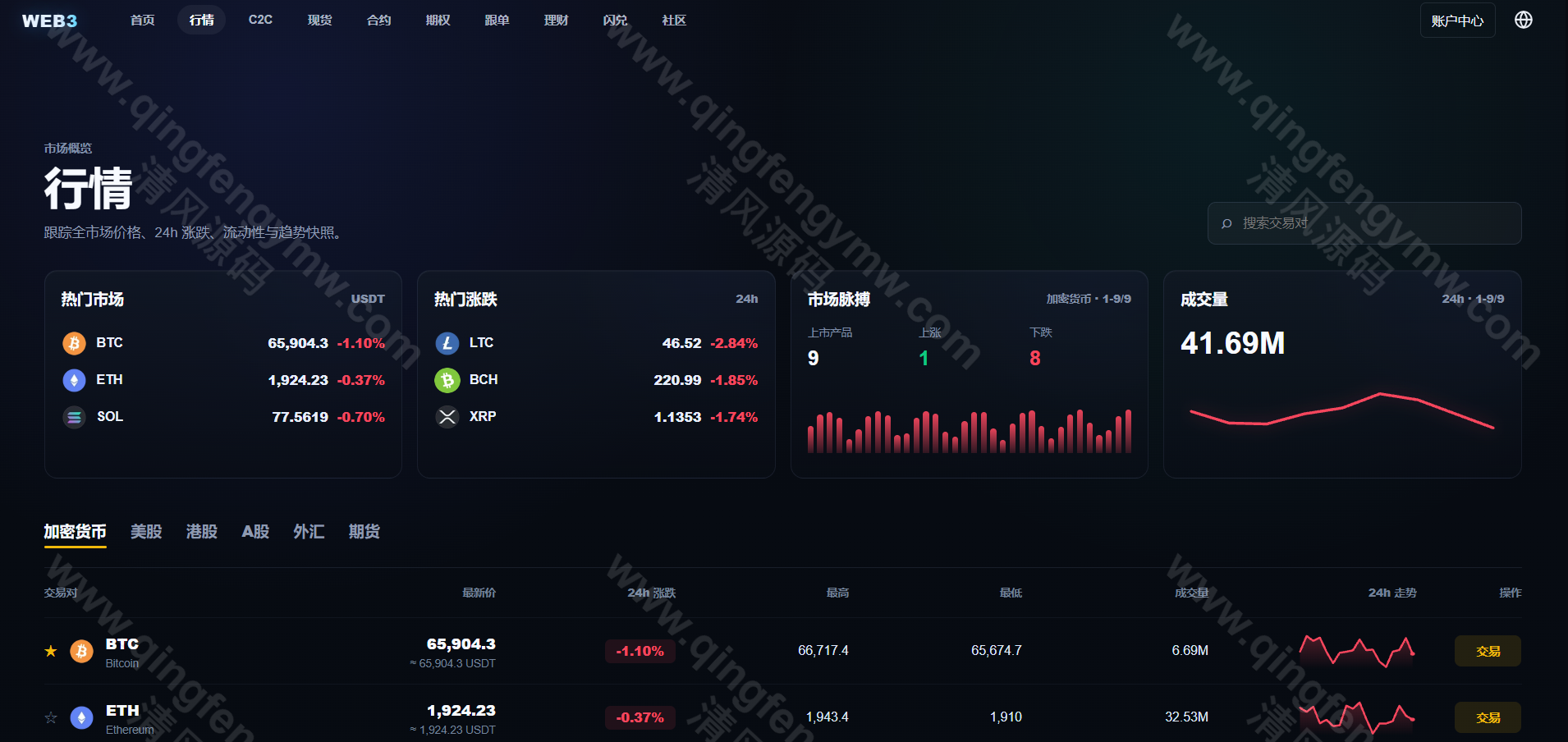Click the Bitcoin icon in the table row
Screen dimensions: 1568x742
[x=81, y=652]
